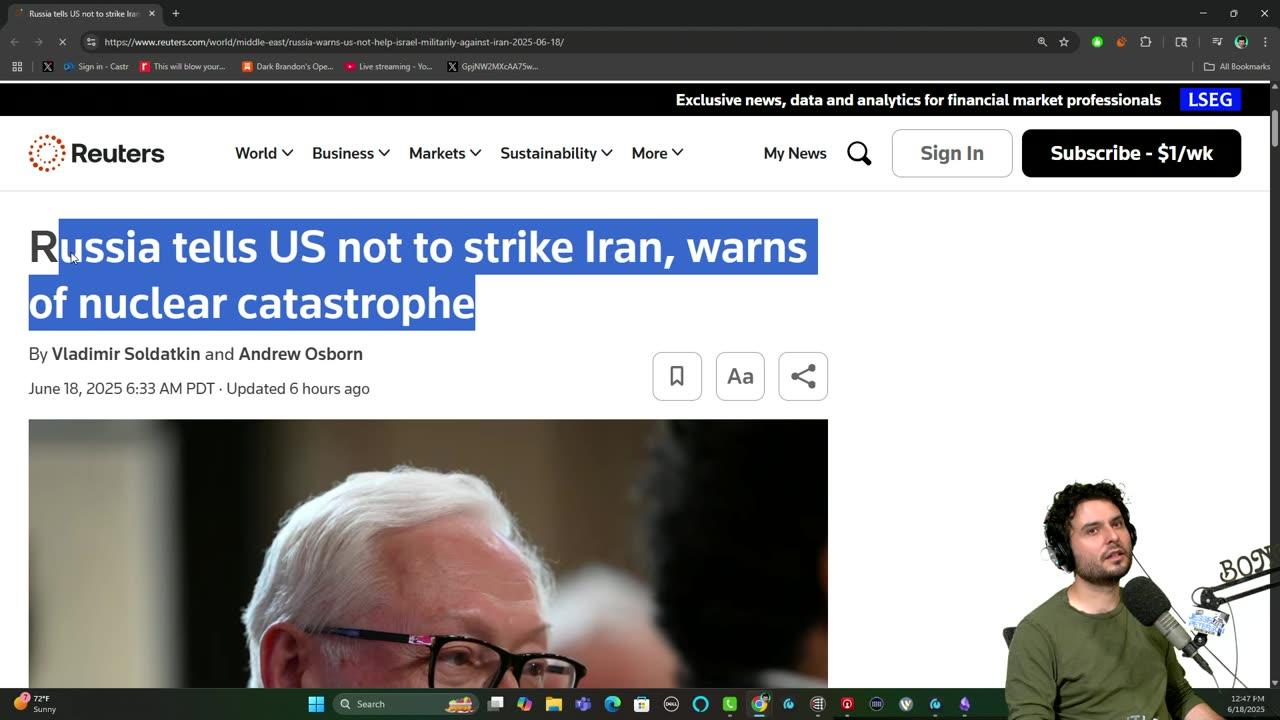Open Reuters search magnifier icon
The width and height of the screenshot is (1280, 720).
[859, 153]
